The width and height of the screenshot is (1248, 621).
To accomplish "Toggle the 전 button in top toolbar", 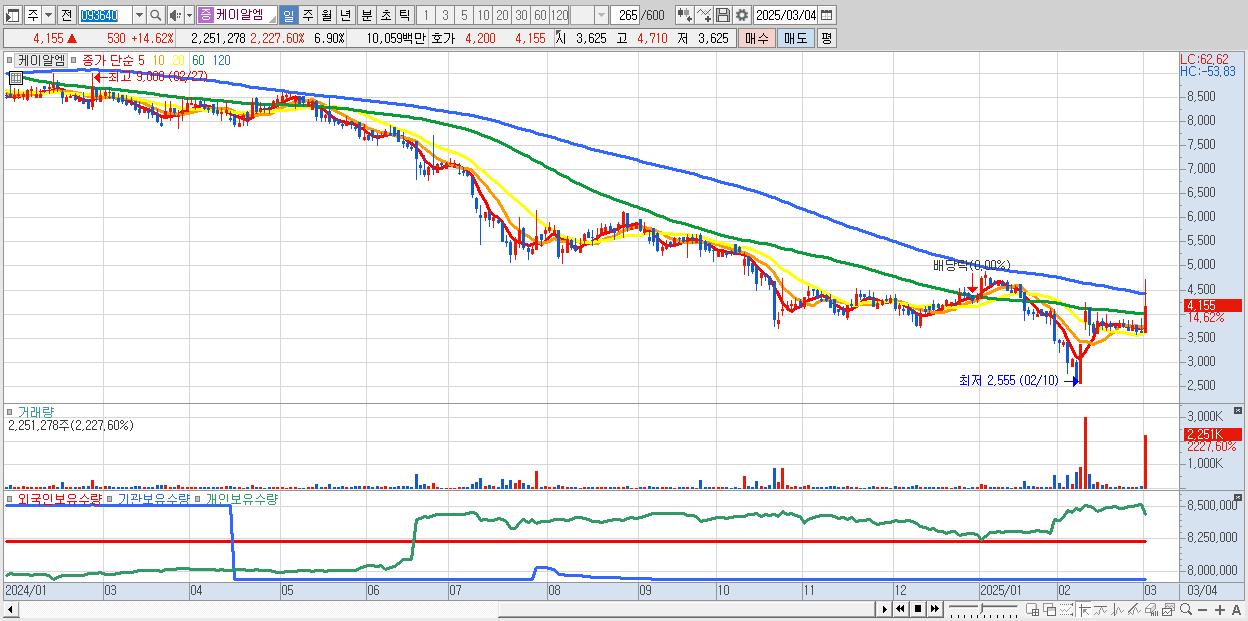I will [x=66, y=15].
